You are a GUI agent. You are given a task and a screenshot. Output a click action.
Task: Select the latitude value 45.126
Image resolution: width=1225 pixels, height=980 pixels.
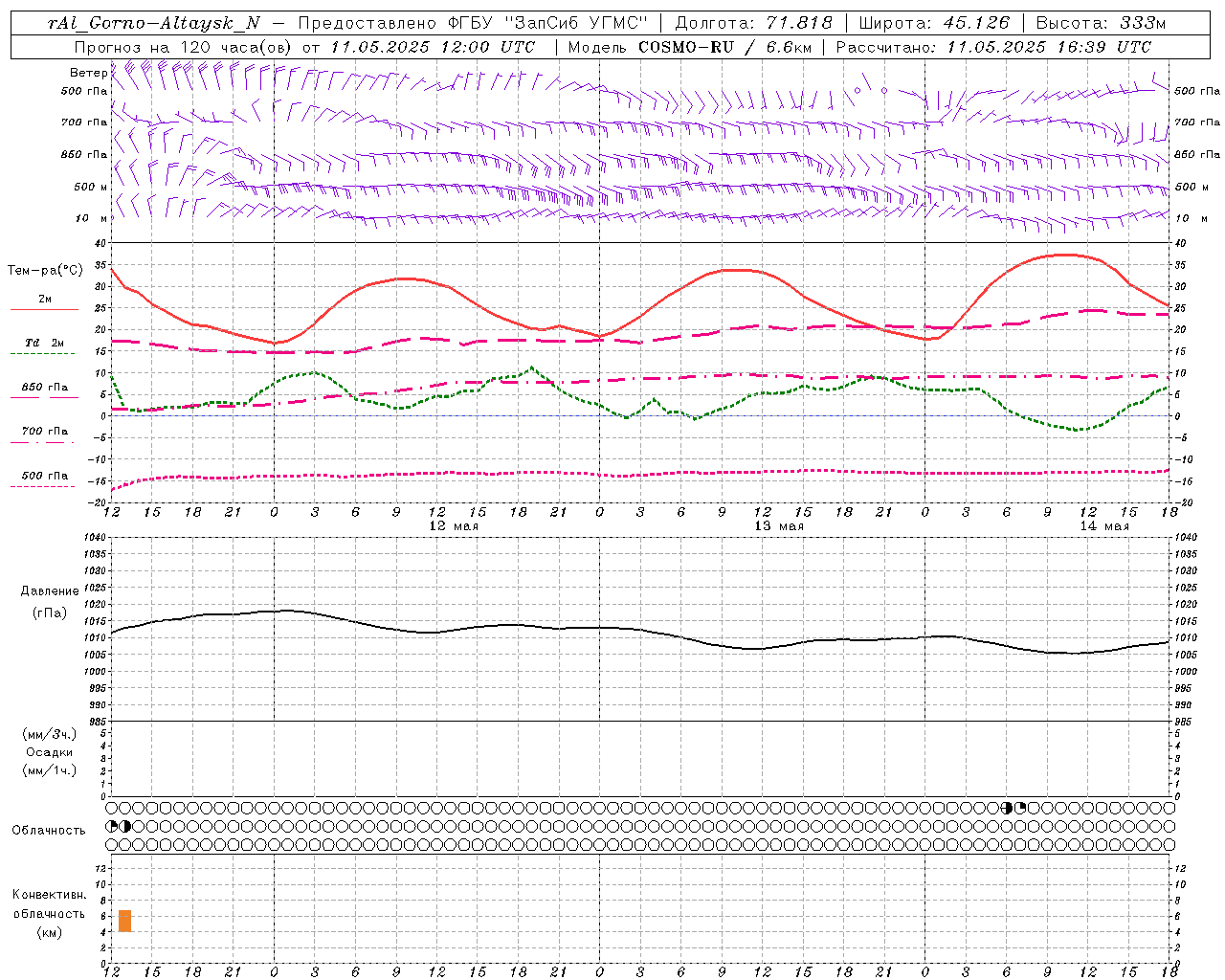(975, 23)
